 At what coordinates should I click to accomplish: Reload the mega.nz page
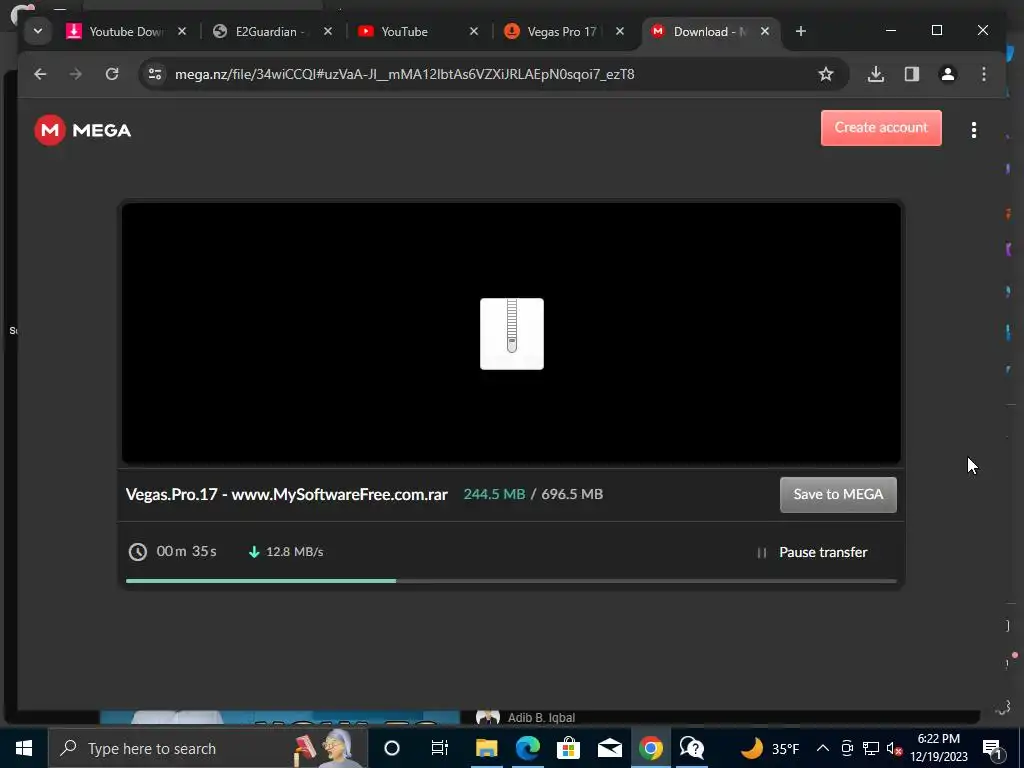click(x=112, y=74)
